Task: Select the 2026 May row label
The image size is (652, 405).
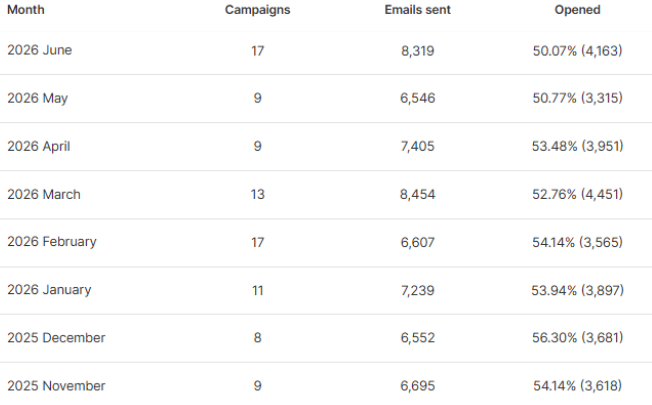Action: (x=37, y=99)
